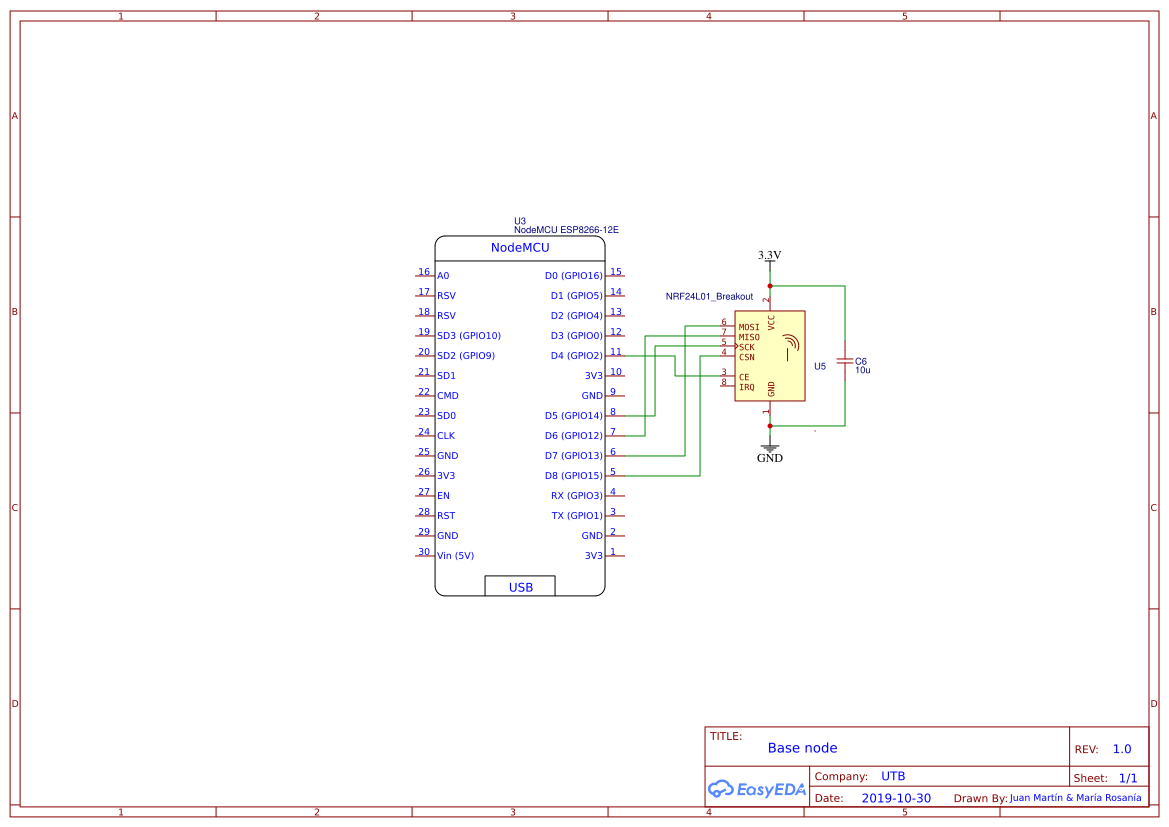Select the junction dot at the VCC node
The width and height of the screenshot is (1169, 827).
click(768, 288)
